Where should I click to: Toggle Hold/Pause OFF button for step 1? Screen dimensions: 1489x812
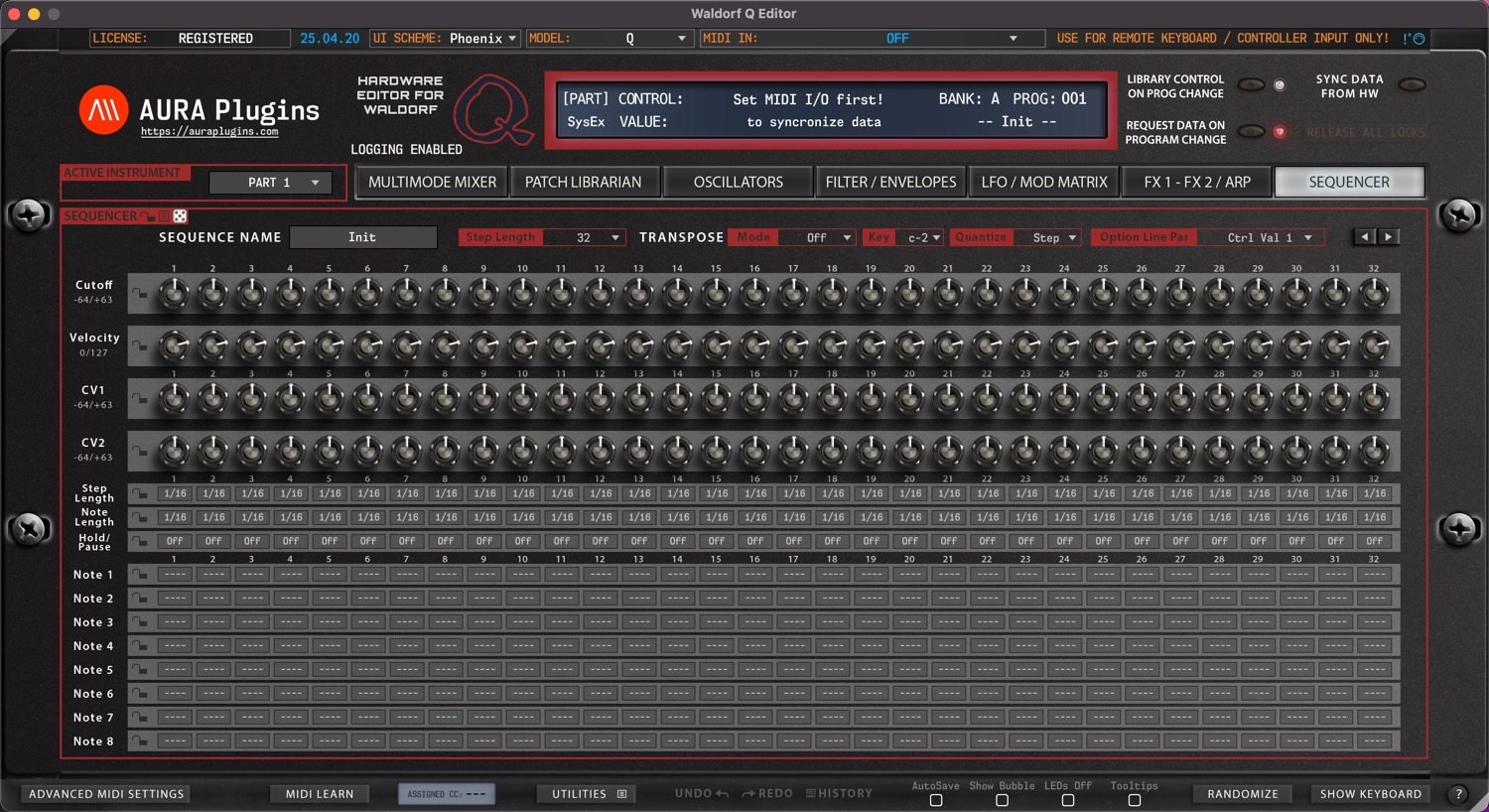175,541
